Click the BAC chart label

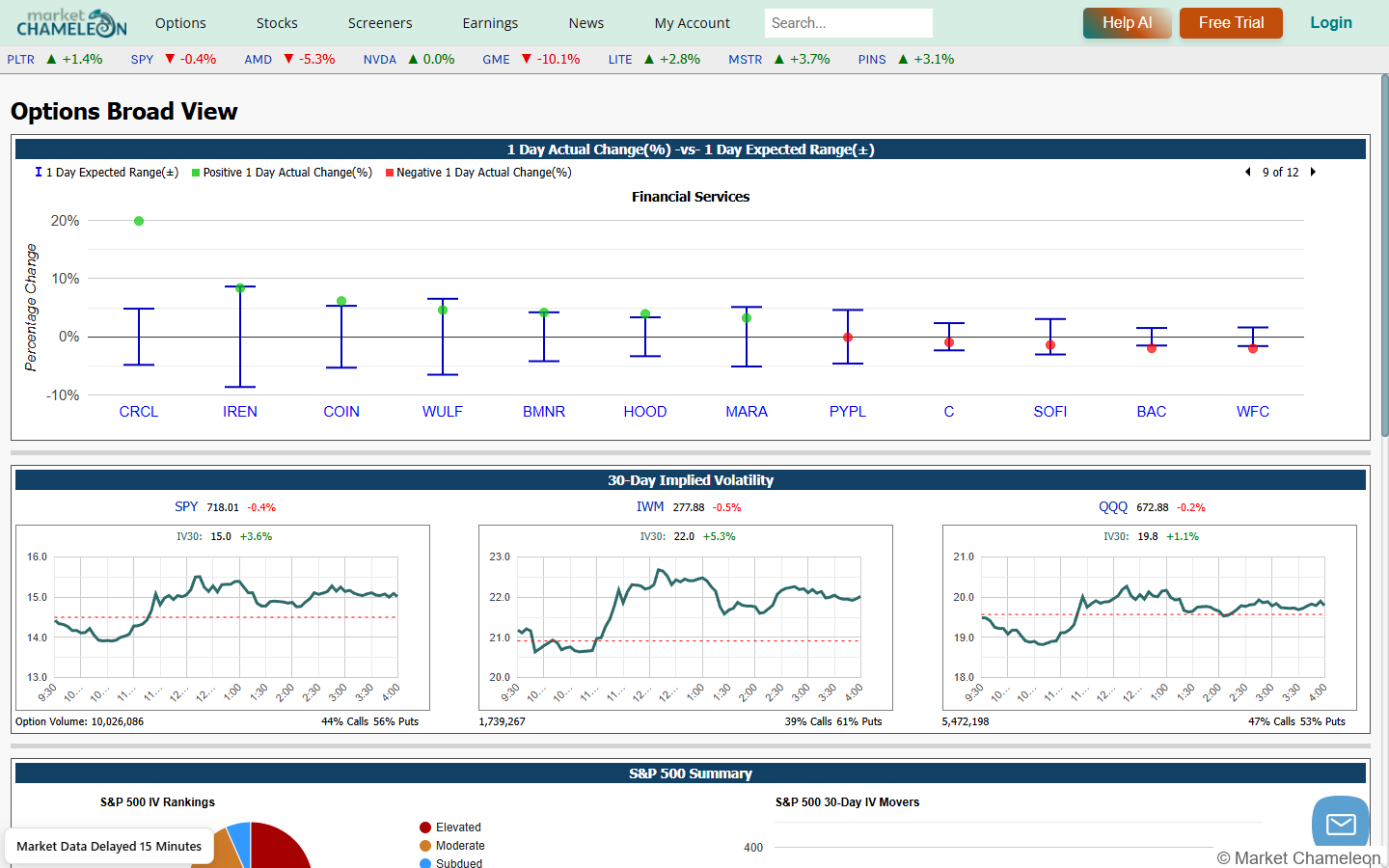click(1152, 412)
